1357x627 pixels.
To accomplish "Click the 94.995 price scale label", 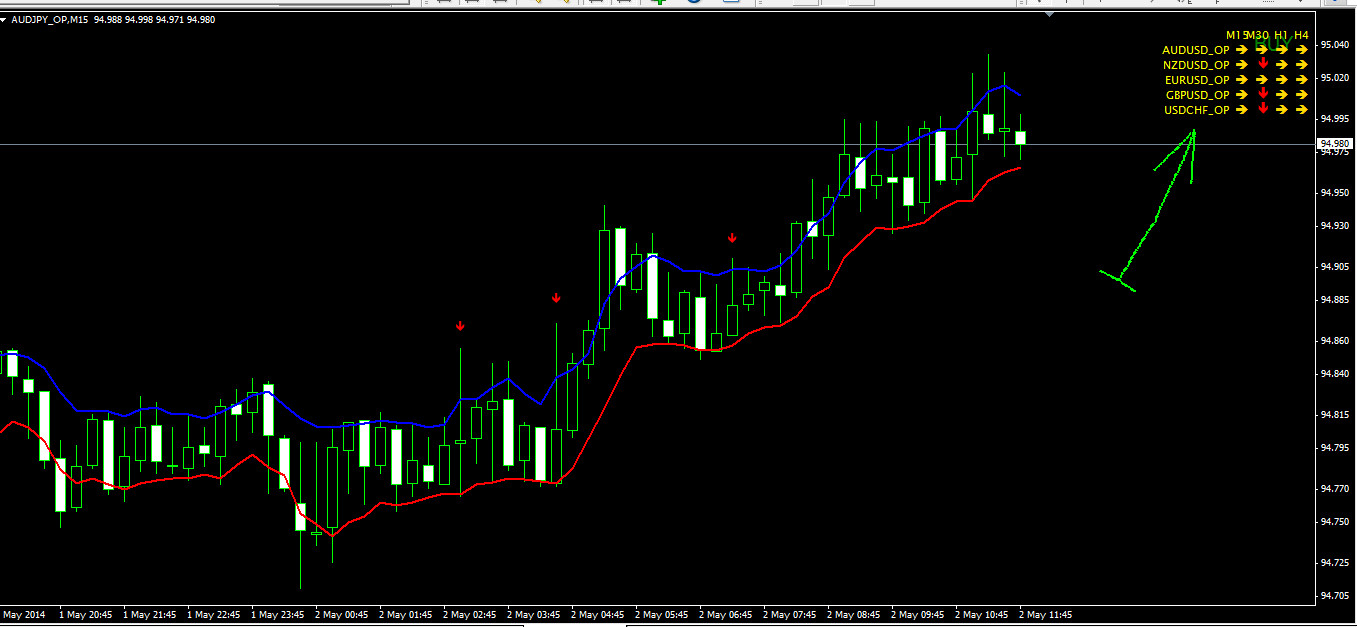I will [1335, 118].
